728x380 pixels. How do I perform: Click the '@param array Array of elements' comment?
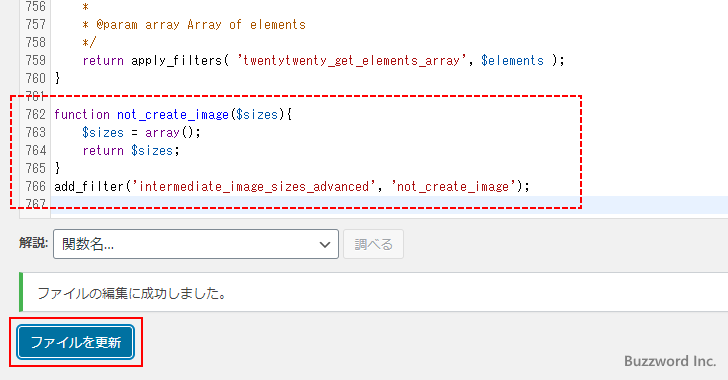click(x=194, y=25)
